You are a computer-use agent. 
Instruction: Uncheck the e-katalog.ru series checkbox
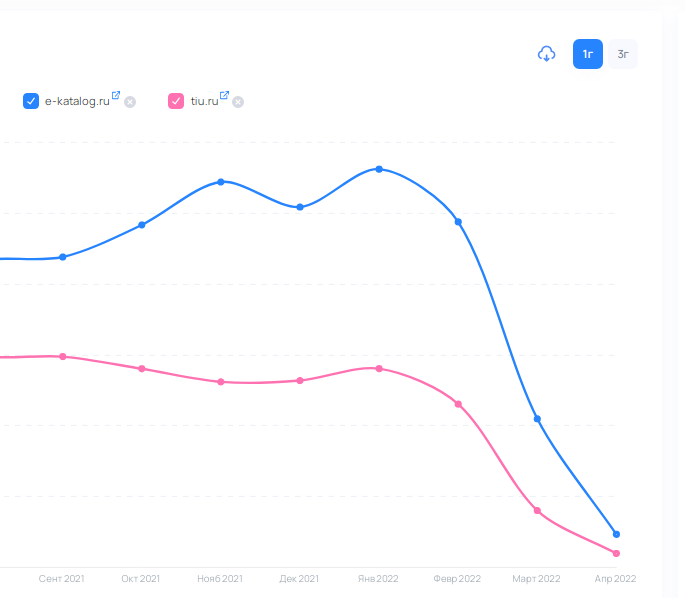(31, 101)
